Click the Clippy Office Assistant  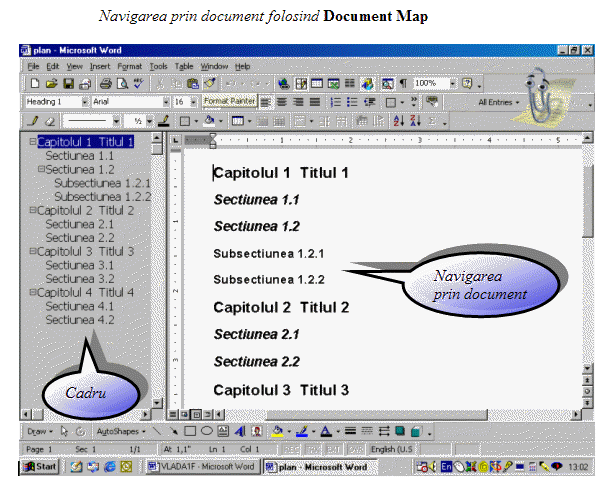click(x=538, y=95)
